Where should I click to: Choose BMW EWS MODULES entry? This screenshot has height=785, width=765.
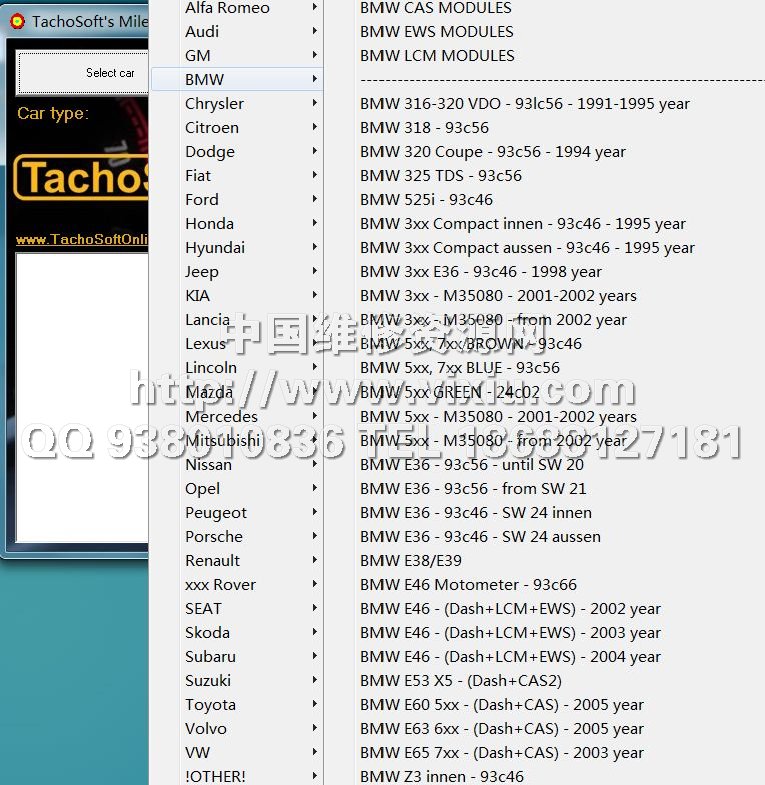tap(437, 32)
